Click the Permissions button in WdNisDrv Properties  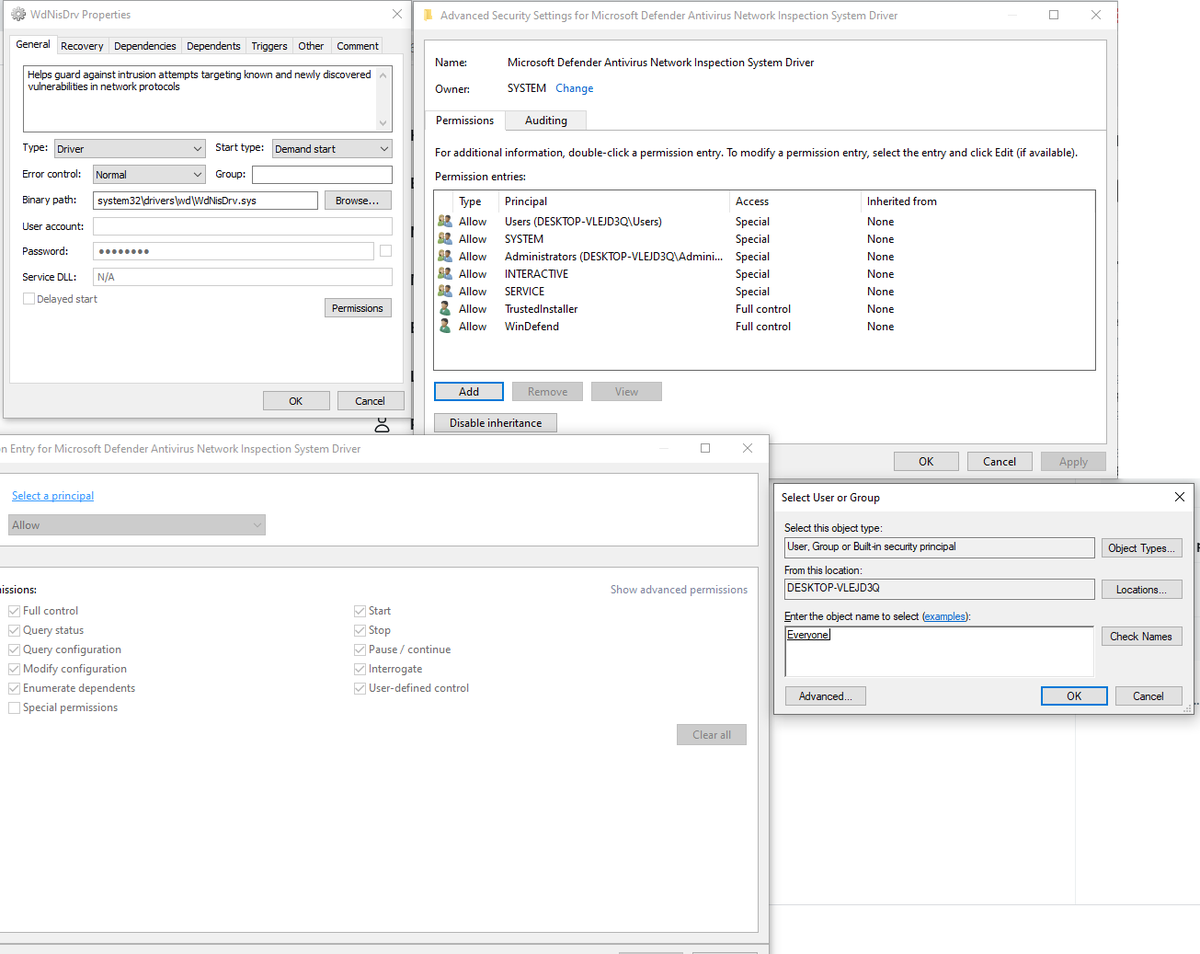click(358, 308)
